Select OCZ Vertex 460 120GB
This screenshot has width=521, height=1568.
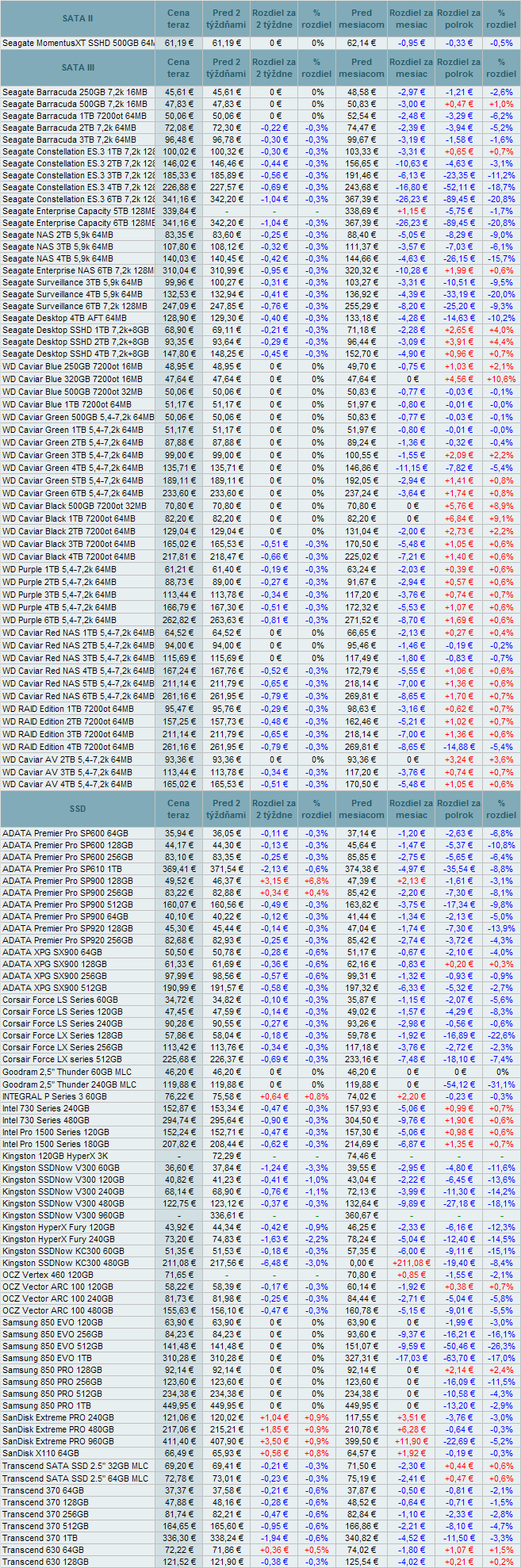pos(48,1275)
